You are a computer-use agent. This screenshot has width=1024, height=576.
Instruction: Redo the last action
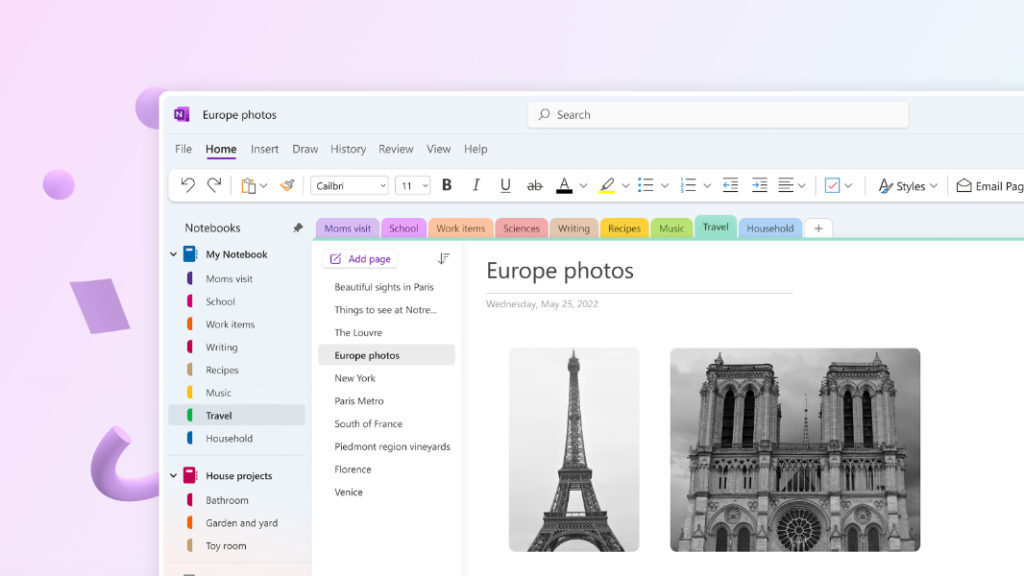pyautogui.click(x=212, y=186)
